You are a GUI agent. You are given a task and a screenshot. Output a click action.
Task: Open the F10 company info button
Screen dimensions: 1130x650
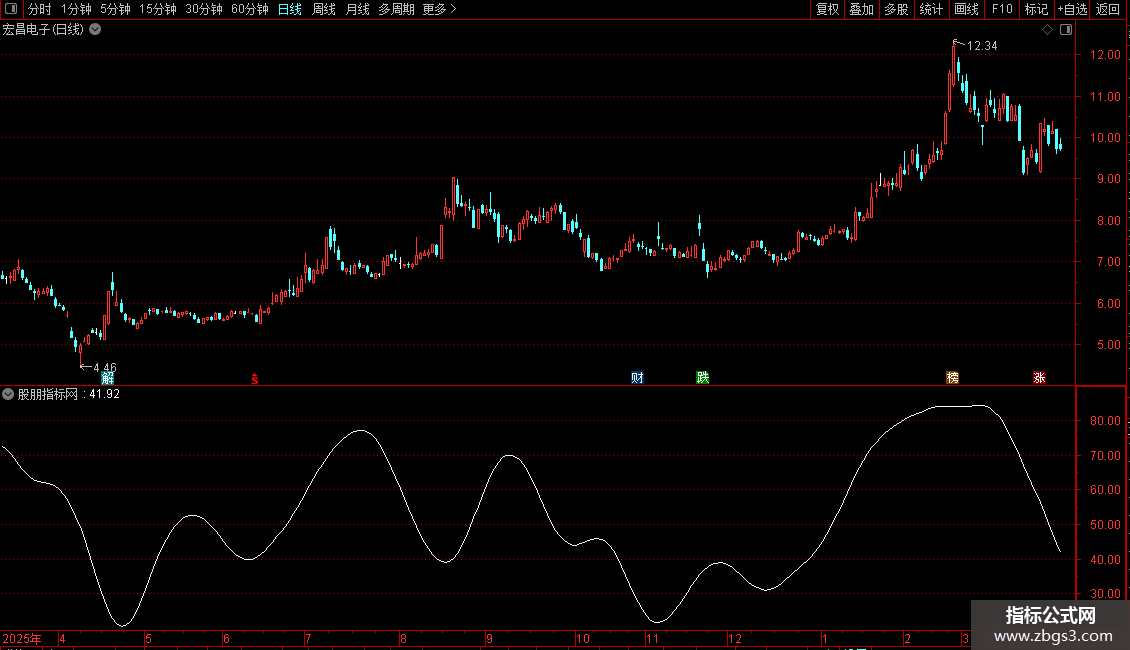(1002, 9)
